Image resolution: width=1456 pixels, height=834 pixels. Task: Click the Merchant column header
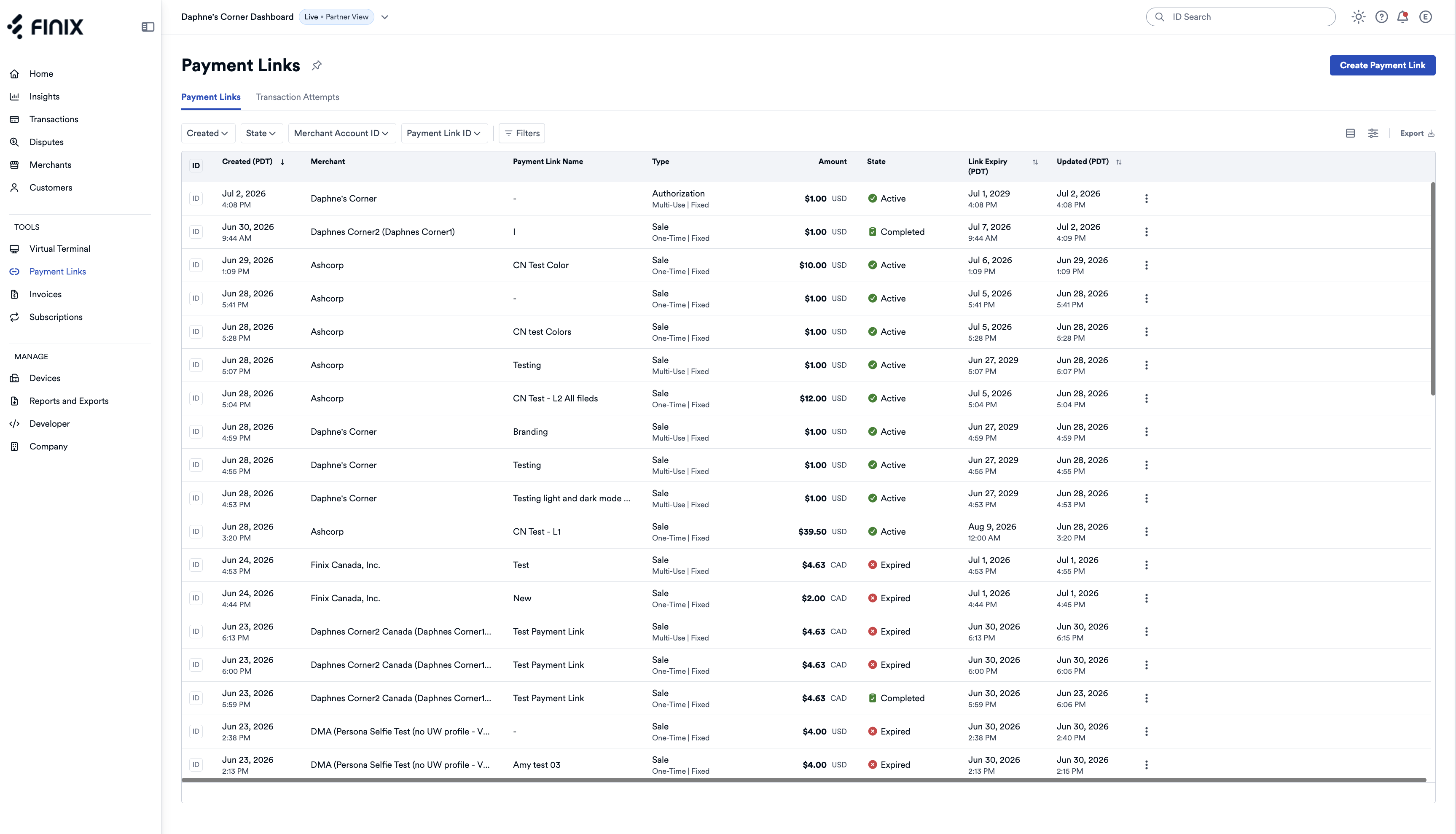click(x=328, y=161)
